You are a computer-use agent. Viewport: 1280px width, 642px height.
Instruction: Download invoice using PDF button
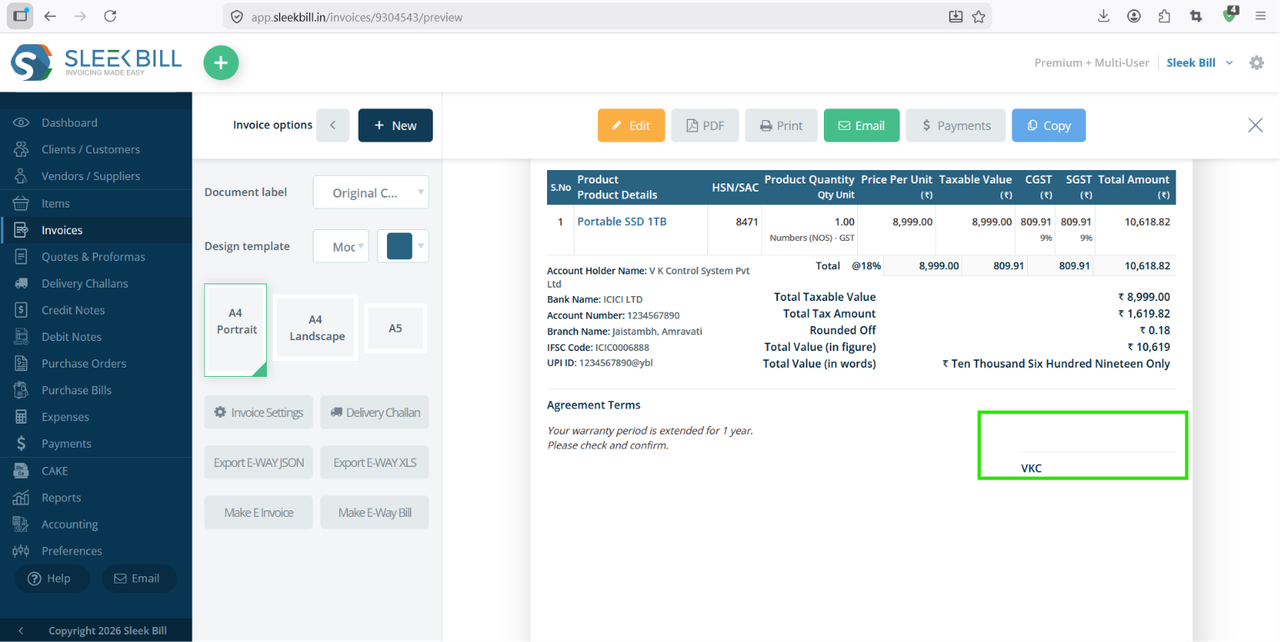pyautogui.click(x=705, y=125)
